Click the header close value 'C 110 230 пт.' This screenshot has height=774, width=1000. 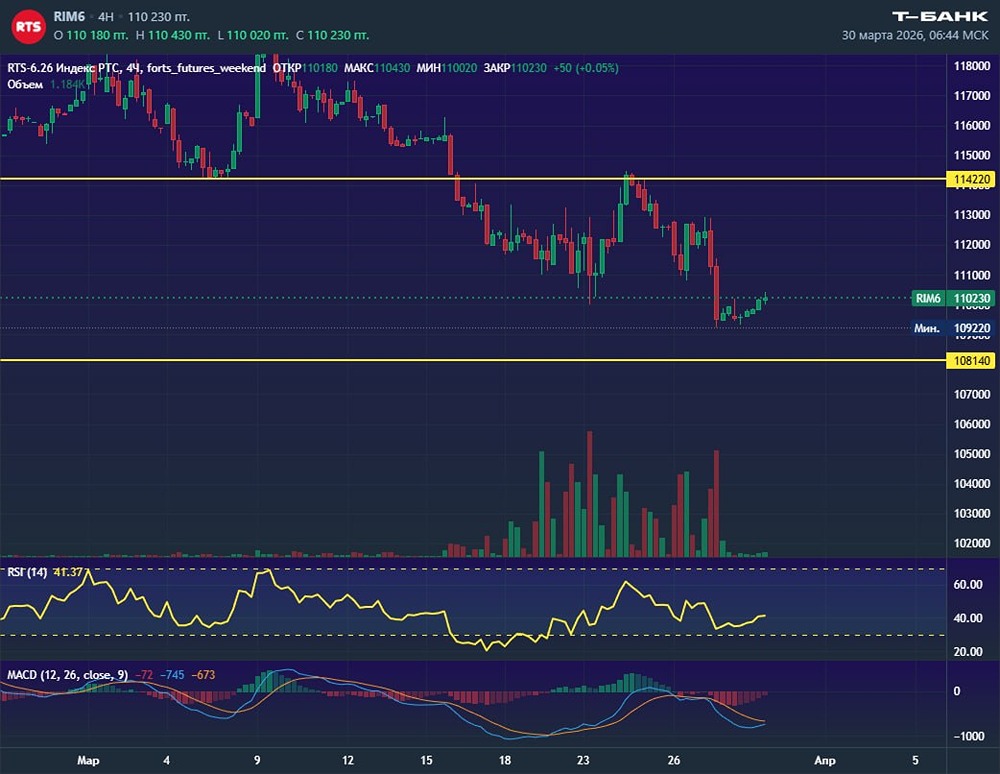coord(332,35)
